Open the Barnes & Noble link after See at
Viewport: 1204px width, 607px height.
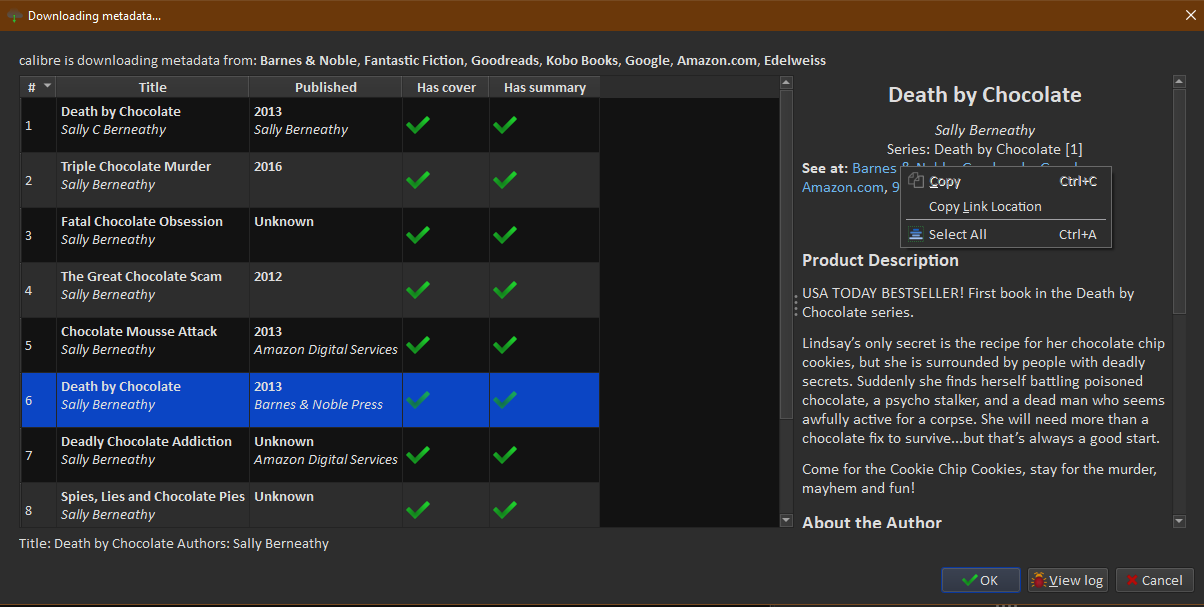875,168
